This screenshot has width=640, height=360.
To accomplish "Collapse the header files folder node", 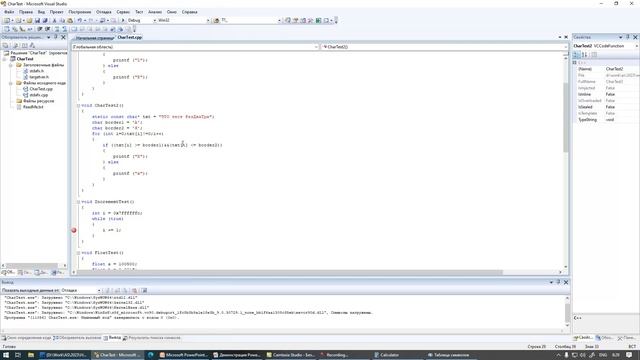I will pyautogui.click(x=11, y=65).
